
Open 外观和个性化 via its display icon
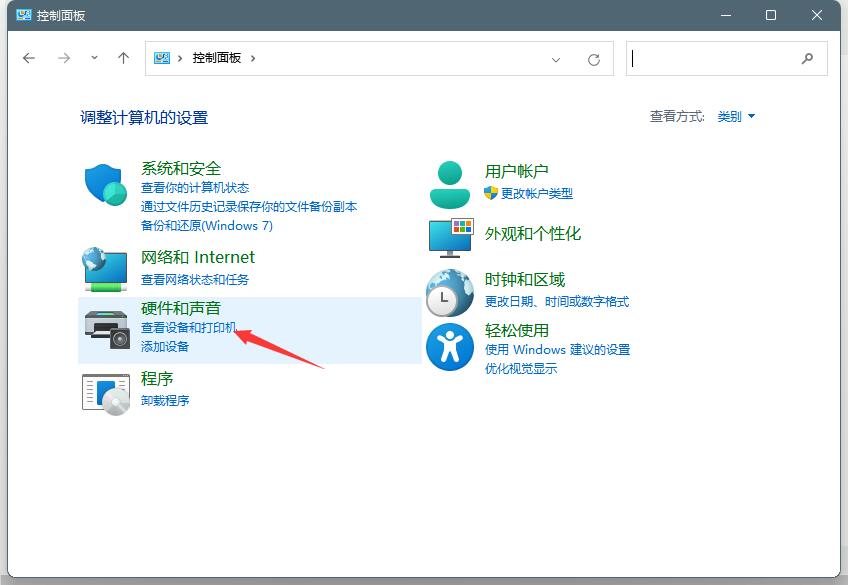tap(449, 238)
